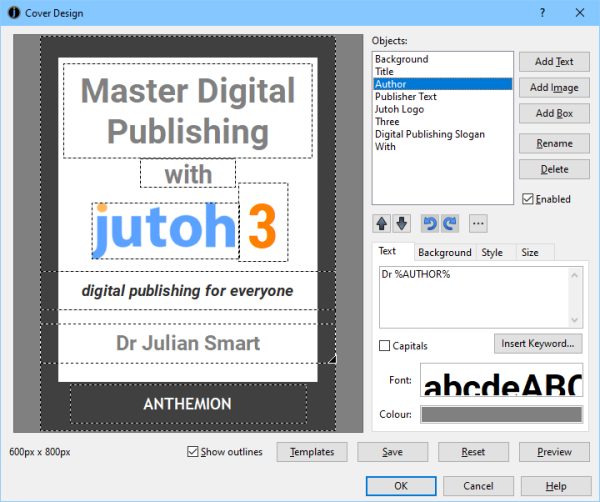600x502 pixels.
Task: Select Background in Objects list
Action: pos(442,59)
